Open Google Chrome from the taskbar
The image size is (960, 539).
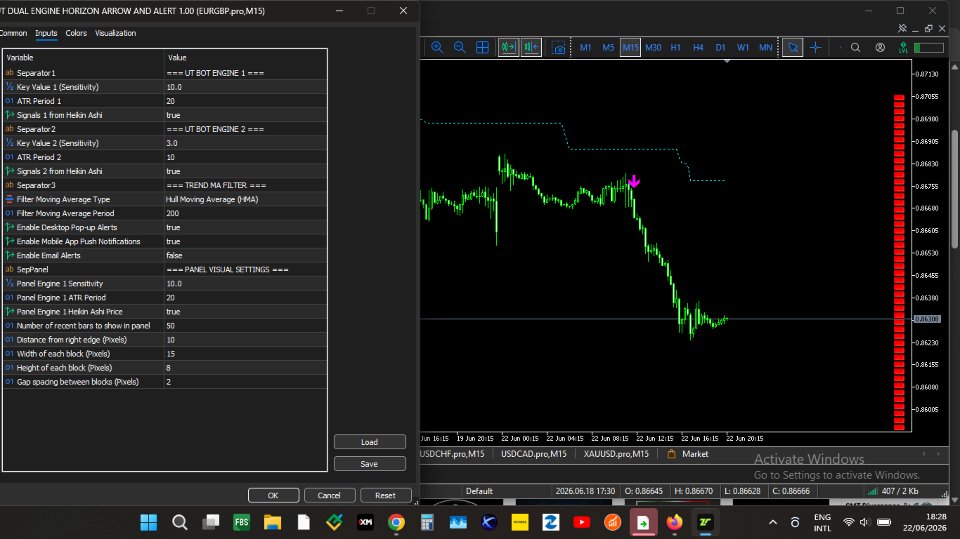[396, 522]
